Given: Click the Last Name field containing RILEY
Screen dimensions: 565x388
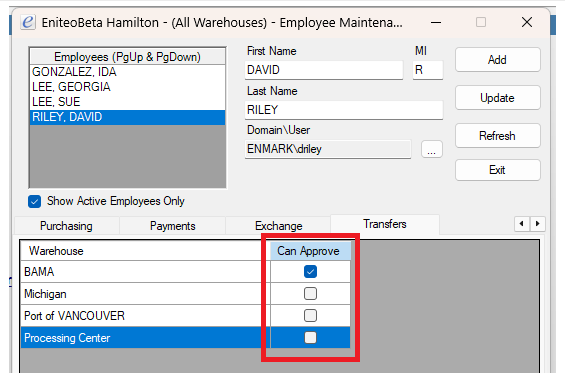Looking at the screenshot, I should pyautogui.click(x=344, y=110).
